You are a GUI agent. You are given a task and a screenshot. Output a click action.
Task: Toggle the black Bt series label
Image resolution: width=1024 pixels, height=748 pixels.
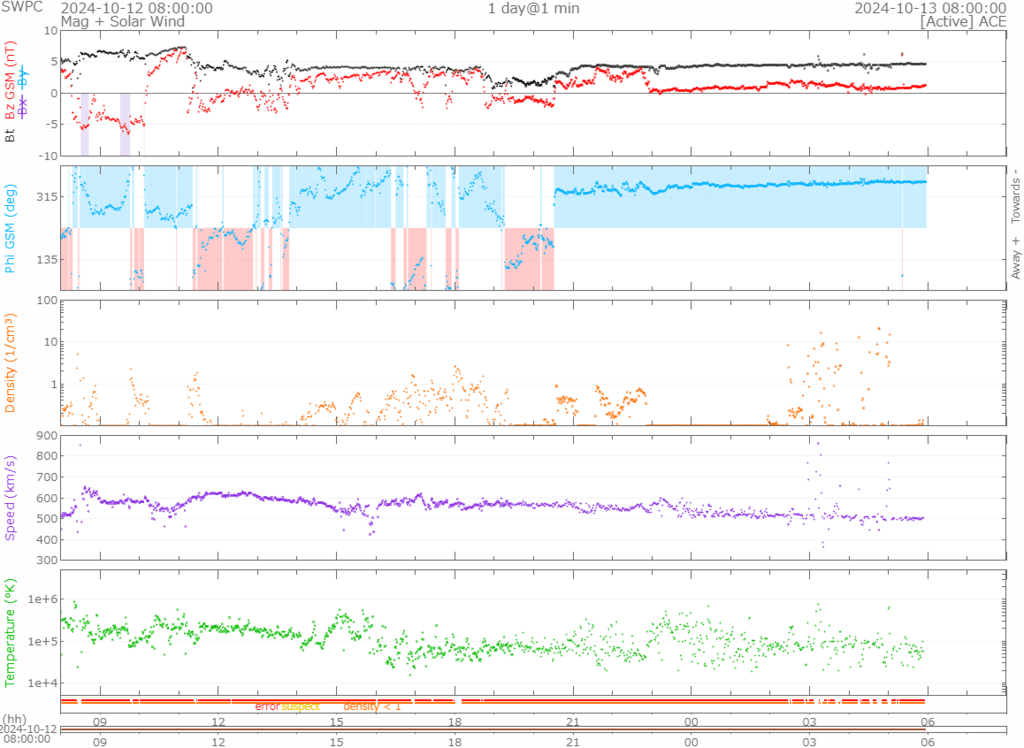point(11,135)
